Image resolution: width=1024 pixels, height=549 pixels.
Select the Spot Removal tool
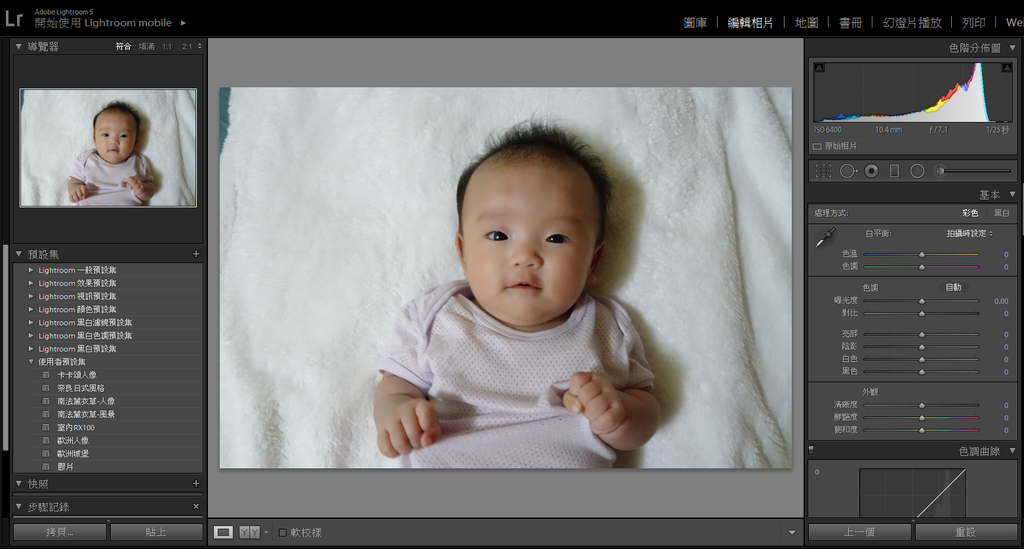tap(848, 171)
